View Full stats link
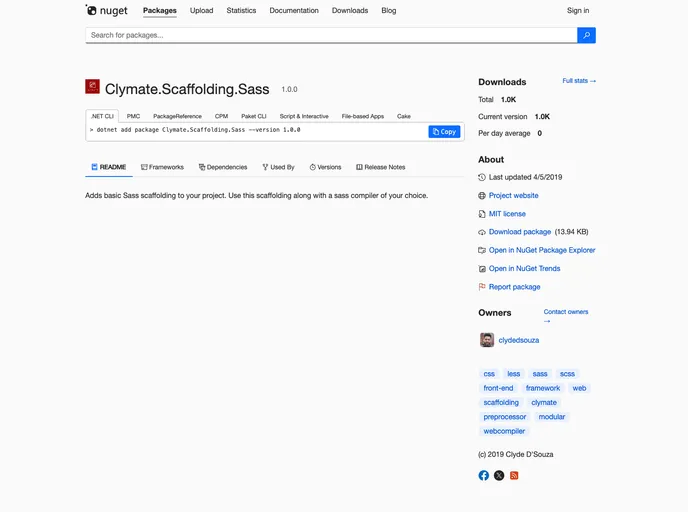Screen dimensions: 688x512 click(578, 81)
